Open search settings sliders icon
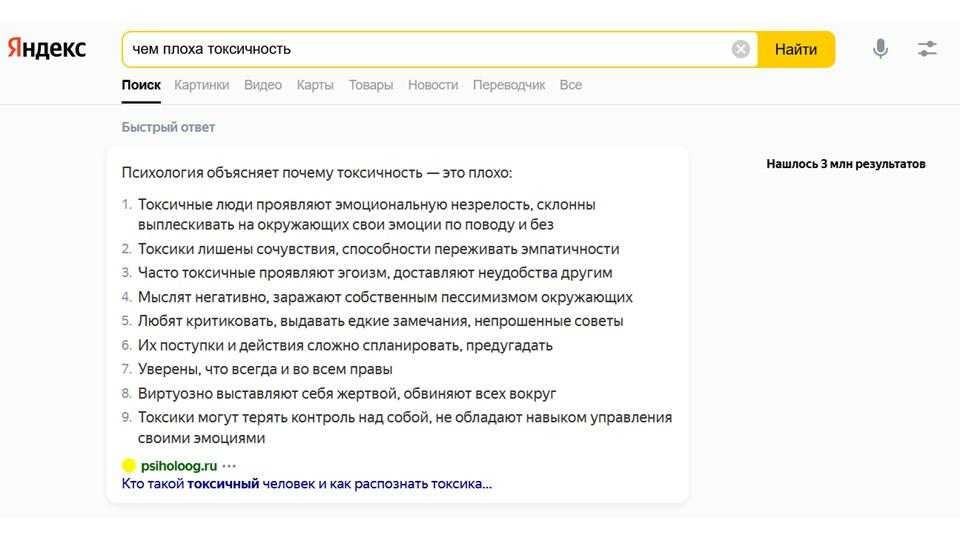This screenshot has height=540, width=960. (x=927, y=49)
